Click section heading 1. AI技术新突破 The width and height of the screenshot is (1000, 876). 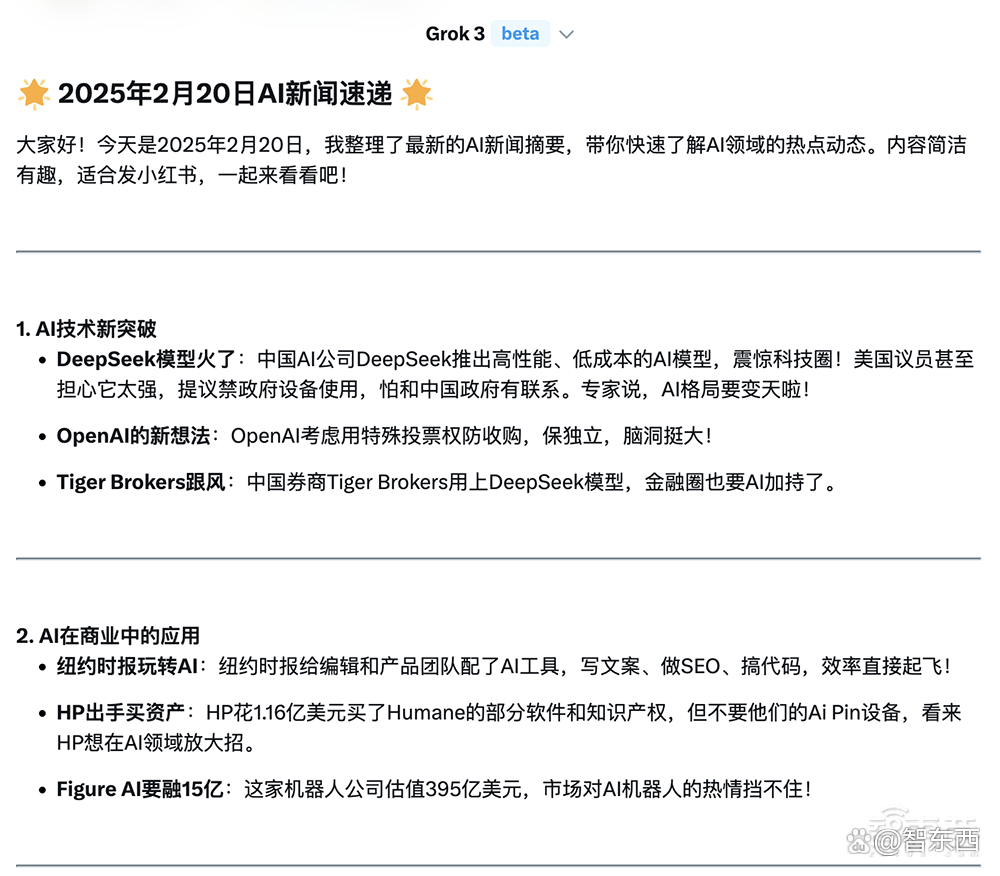tap(86, 329)
